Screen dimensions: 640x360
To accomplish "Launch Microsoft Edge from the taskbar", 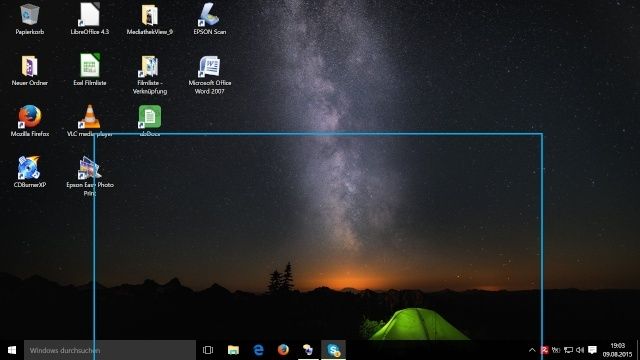I will tap(258, 350).
